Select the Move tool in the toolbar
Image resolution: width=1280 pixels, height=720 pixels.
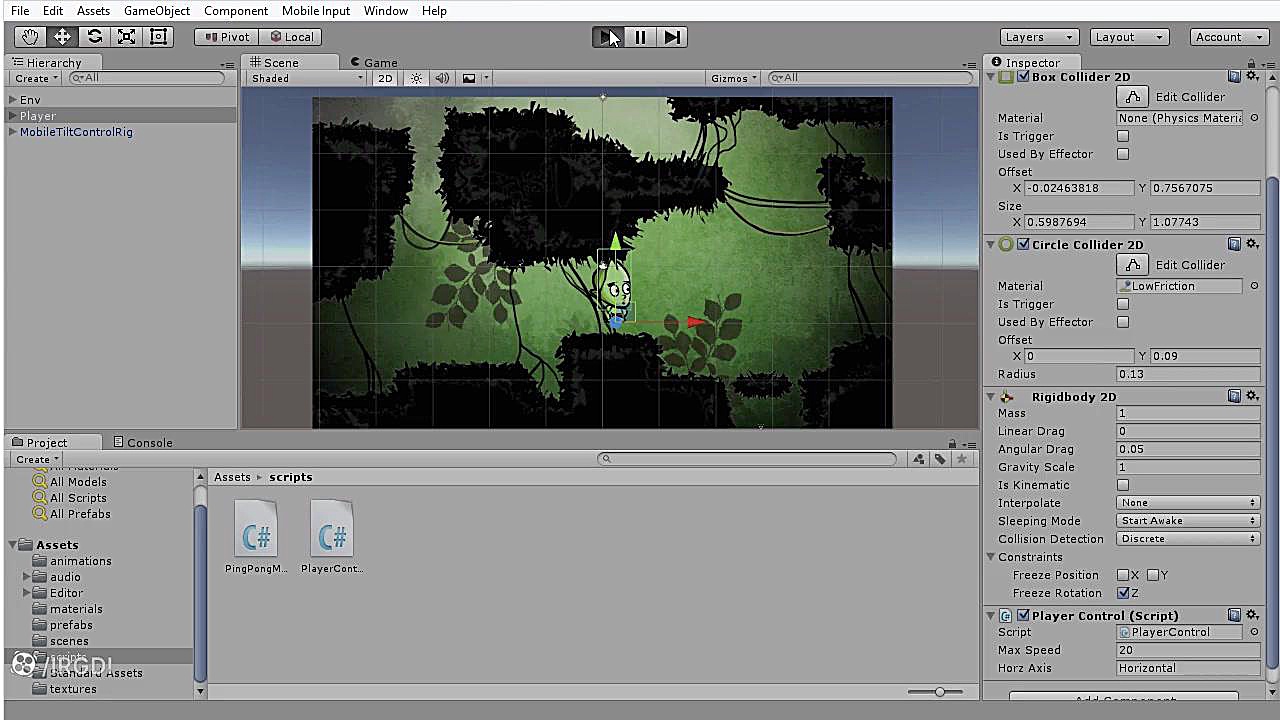pos(61,36)
